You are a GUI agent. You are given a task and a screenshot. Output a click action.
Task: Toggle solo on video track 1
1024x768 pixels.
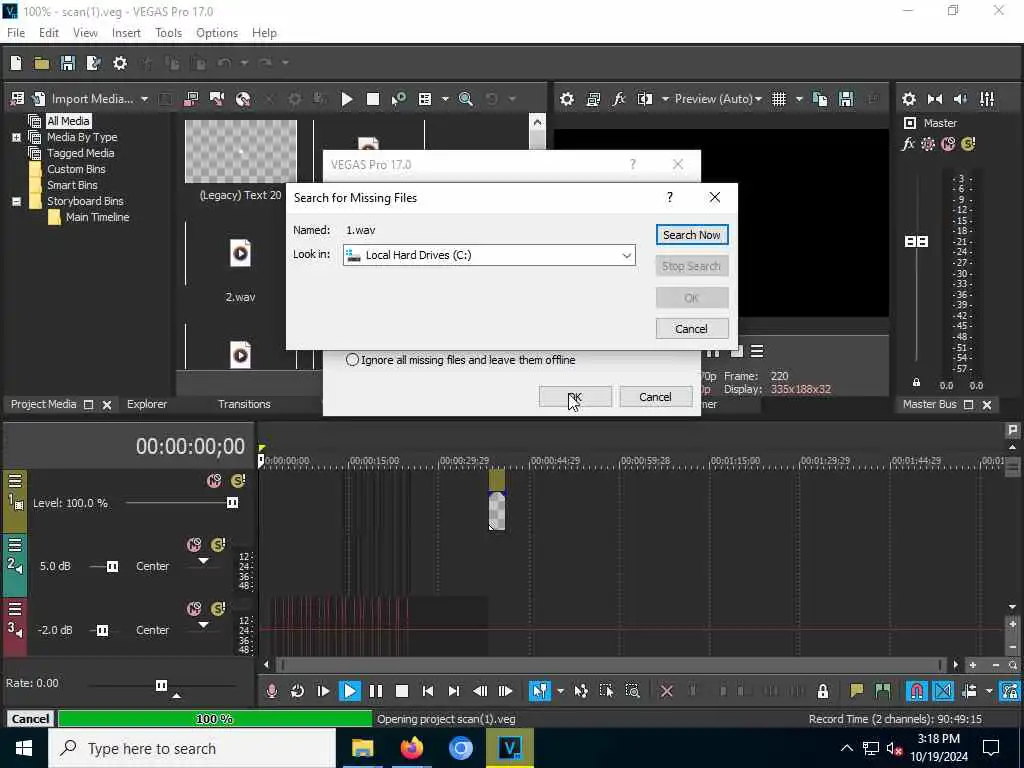pos(238,481)
